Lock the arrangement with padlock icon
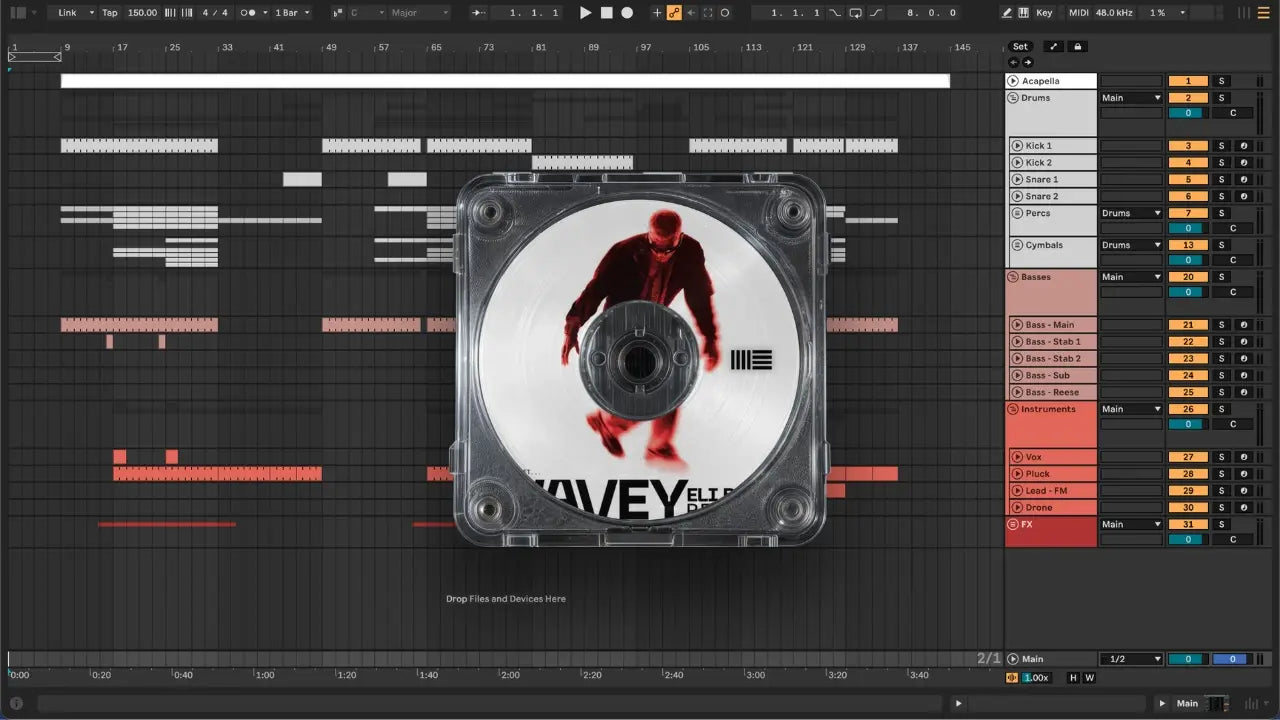The width and height of the screenshot is (1280, 720). click(x=1077, y=47)
